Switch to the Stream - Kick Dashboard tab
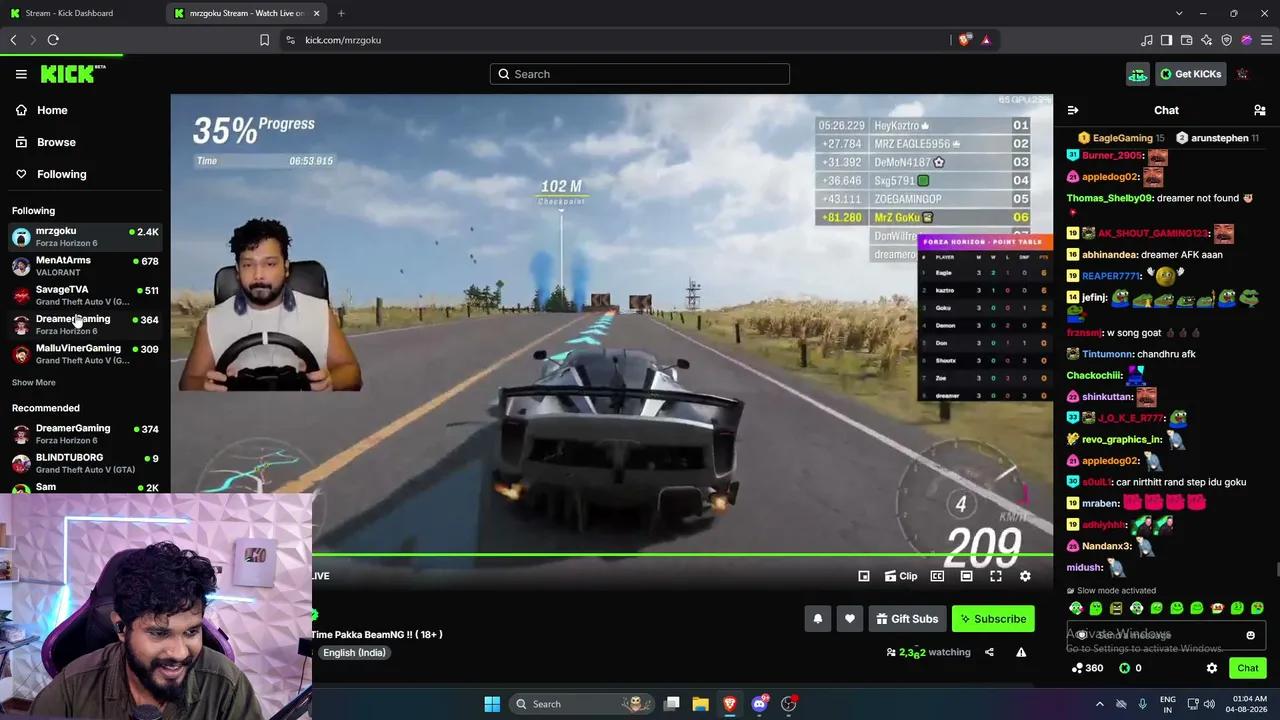The width and height of the screenshot is (1280, 720). [x=76, y=13]
